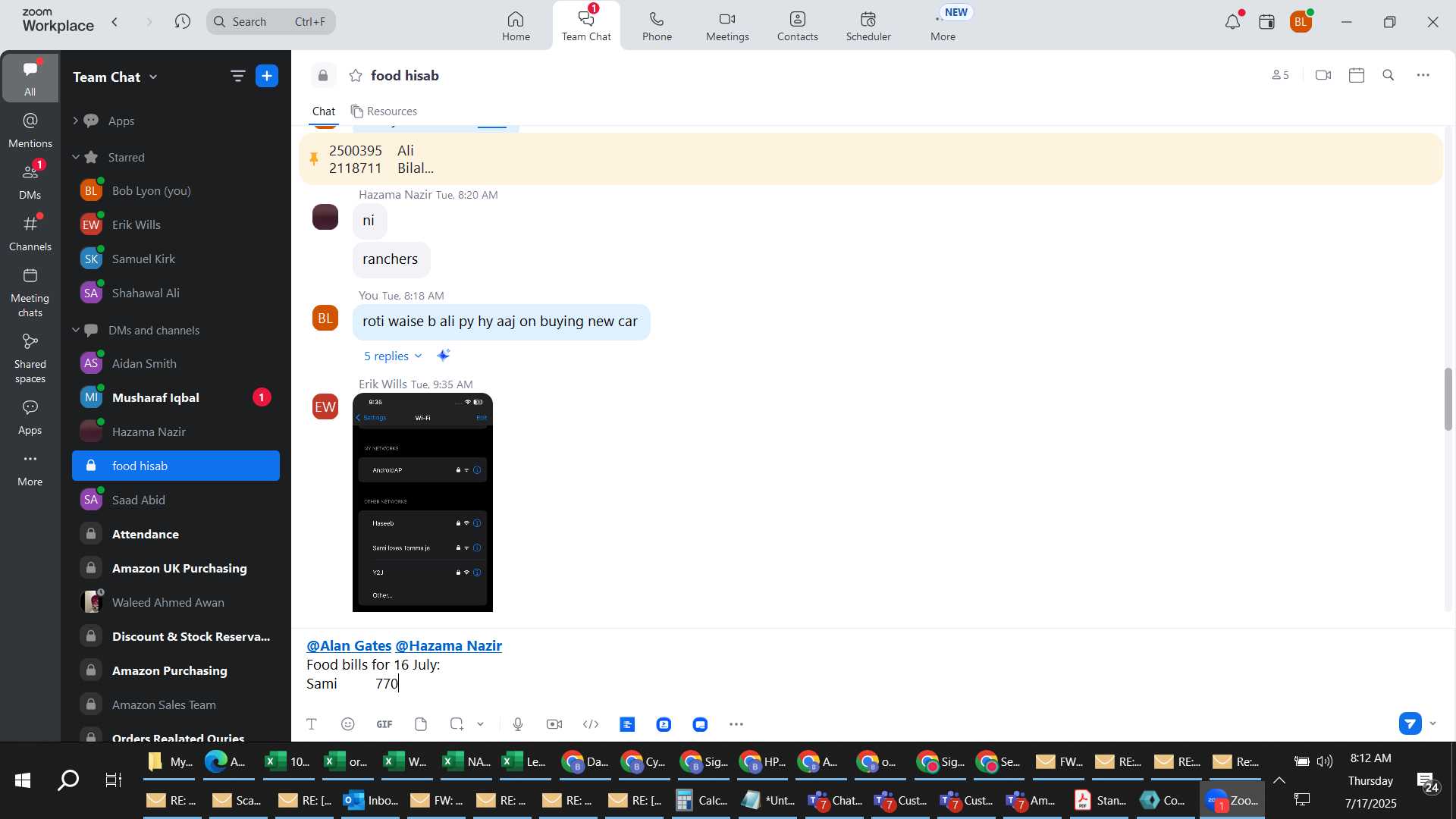
Task: Schedule a meeting from channel header
Action: pyautogui.click(x=1357, y=75)
